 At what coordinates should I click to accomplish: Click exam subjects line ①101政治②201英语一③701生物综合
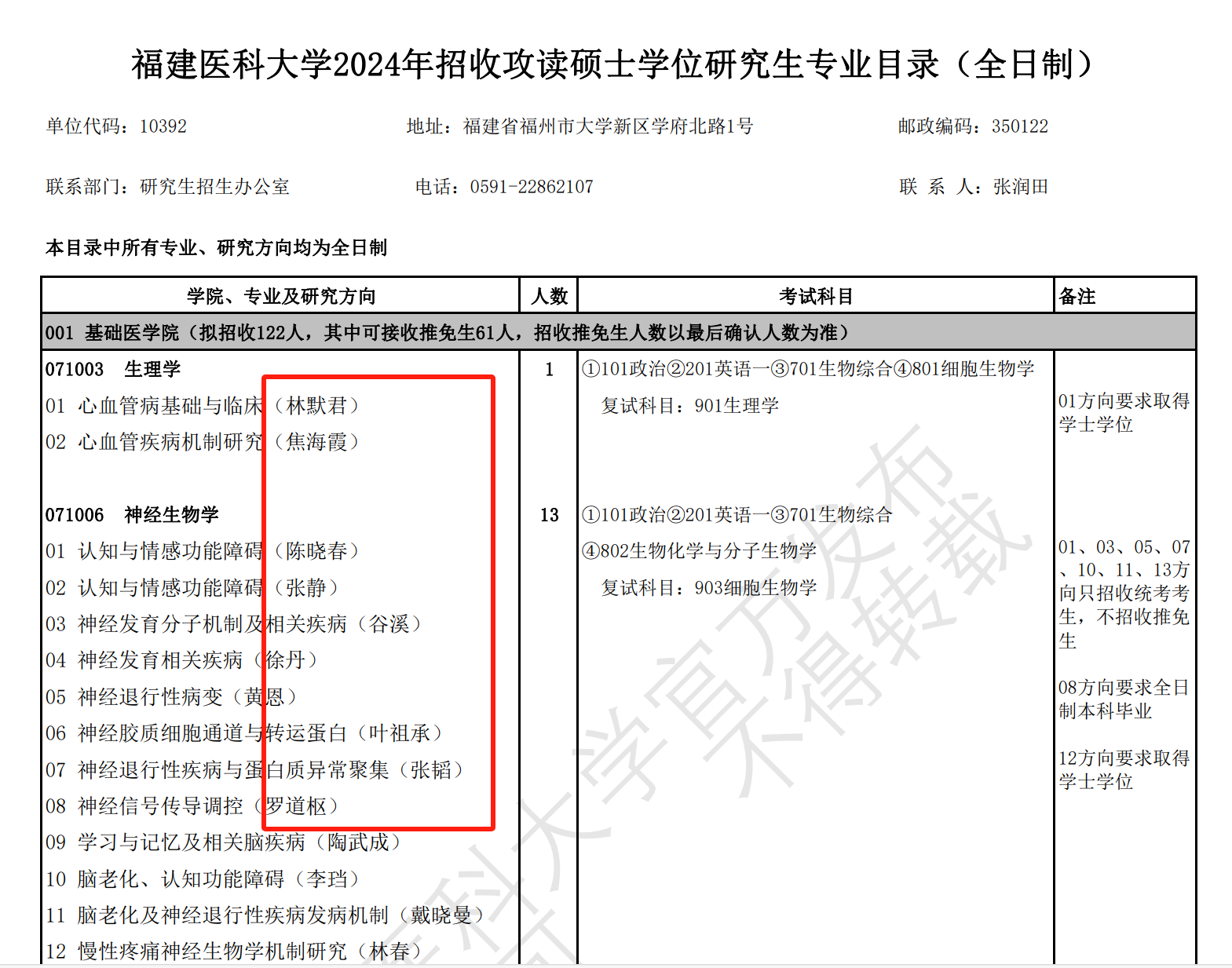(x=737, y=515)
